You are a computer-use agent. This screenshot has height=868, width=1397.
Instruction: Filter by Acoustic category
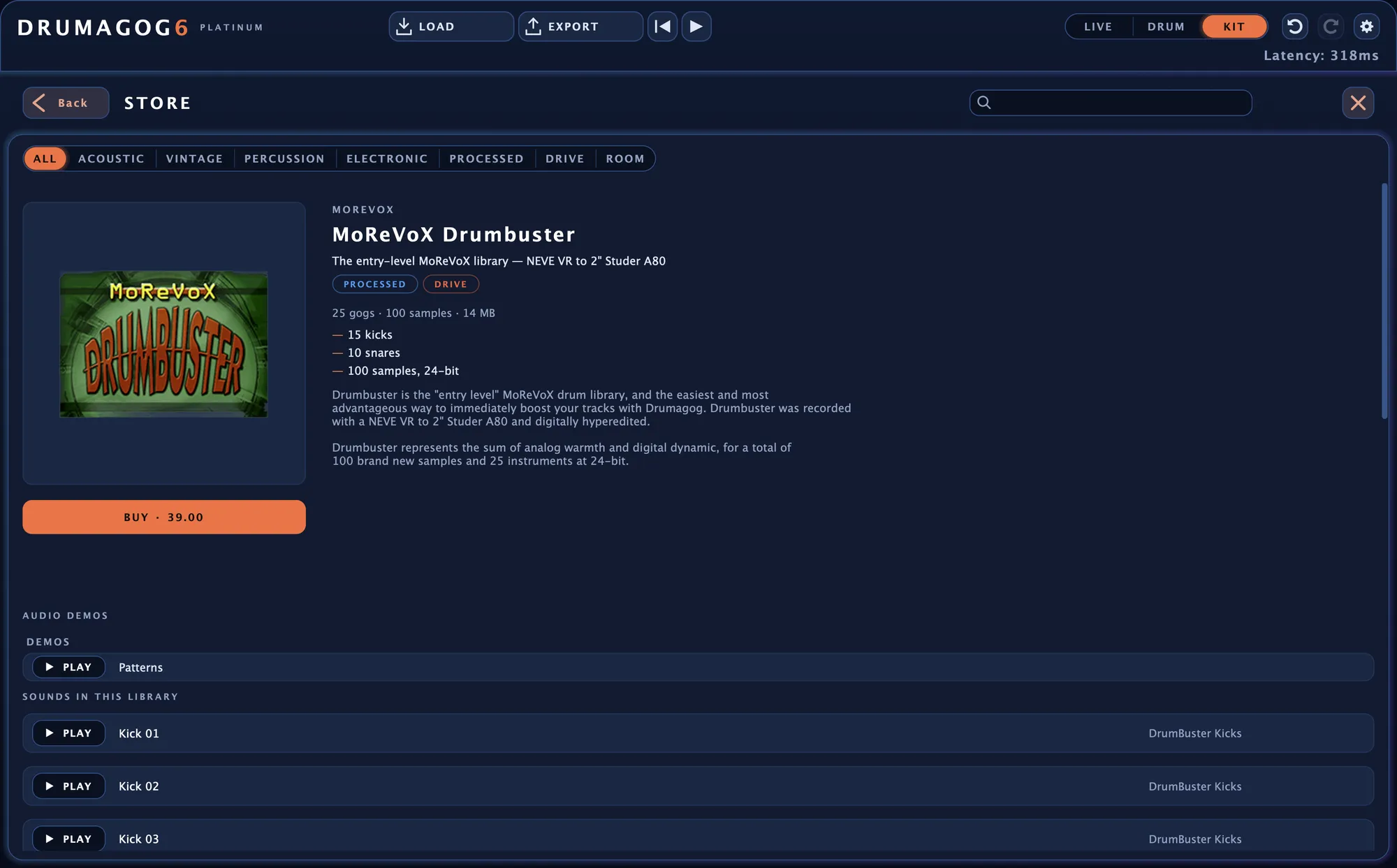coord(111,159)
